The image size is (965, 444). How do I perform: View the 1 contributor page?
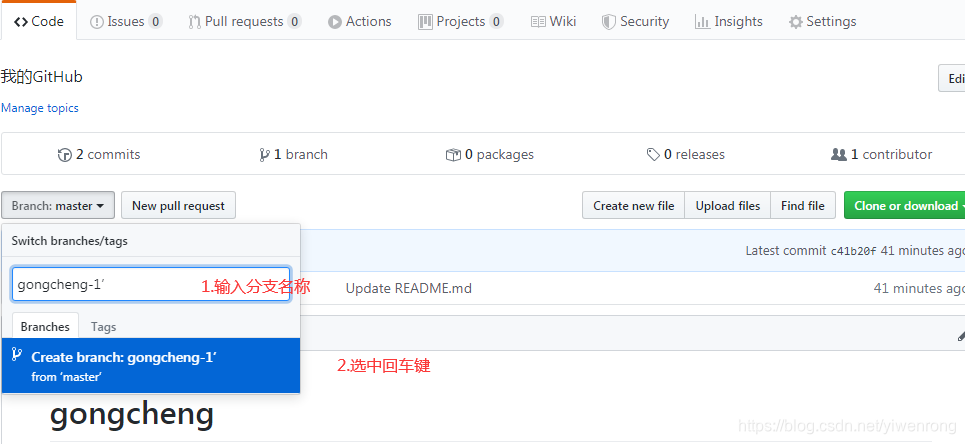[x=881, y=155]
